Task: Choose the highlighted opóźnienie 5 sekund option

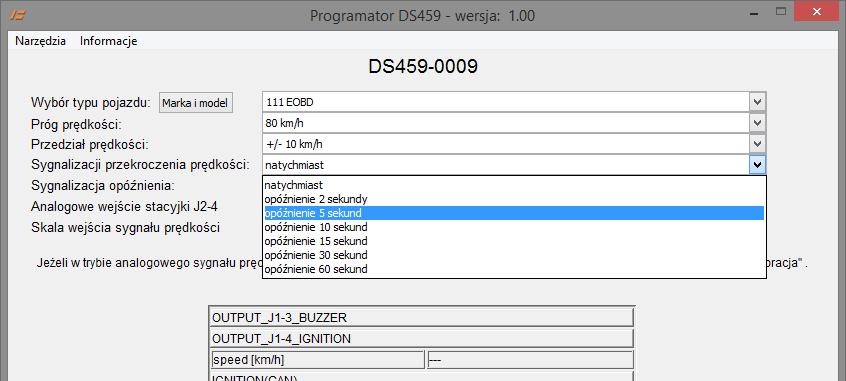Action: point(514,213)
